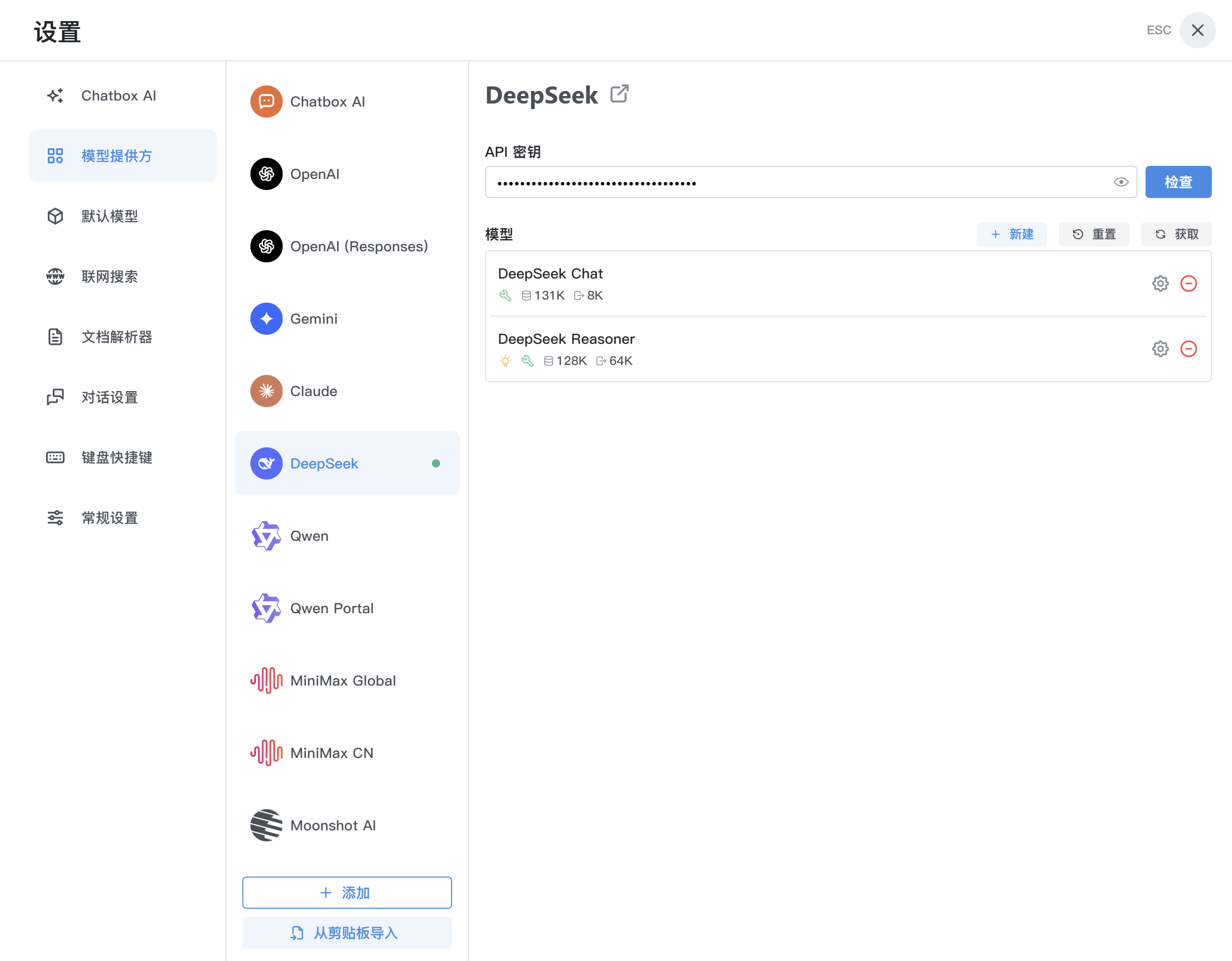Click the 从剪贴板导入 button
Image resolution: width=1232 pixels, height=961 pixels.
[347, 933]
